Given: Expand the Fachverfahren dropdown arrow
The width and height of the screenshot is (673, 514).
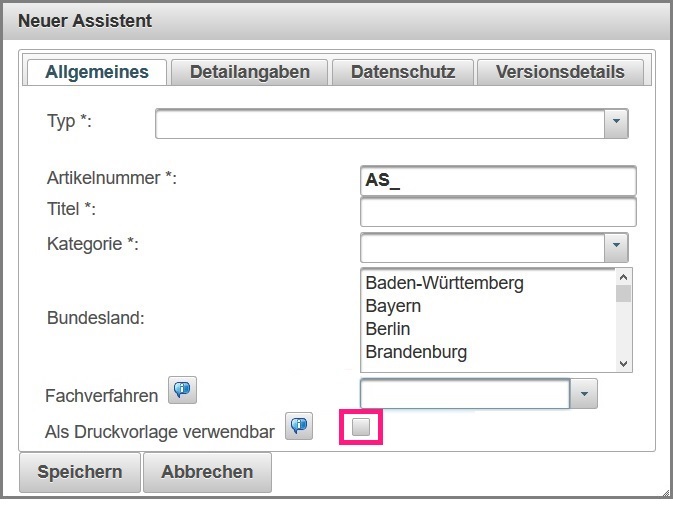Looking at the screenshot, I should tap(584, 393).
